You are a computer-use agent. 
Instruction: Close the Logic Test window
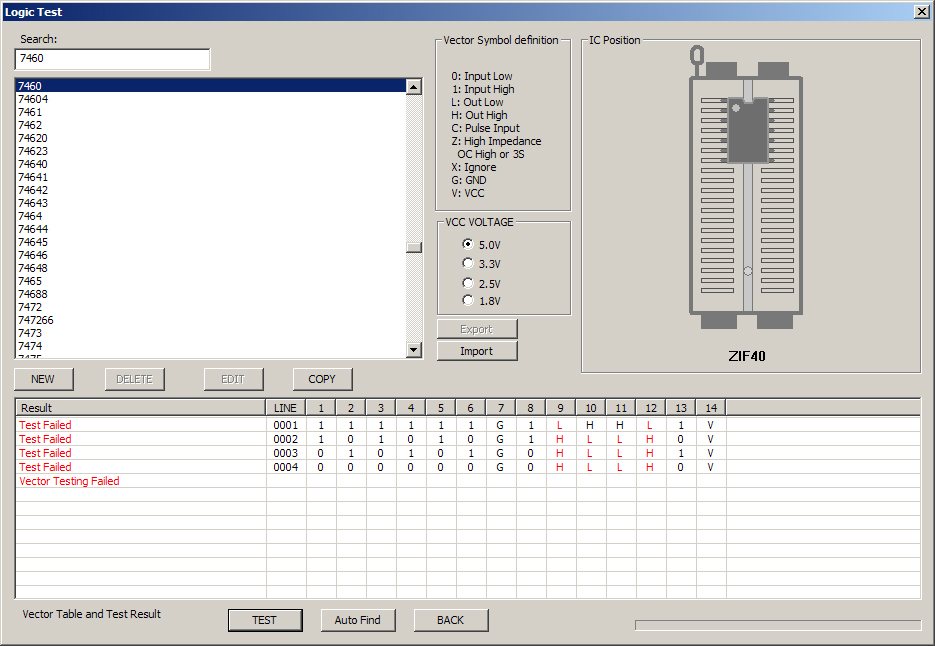point(920,11)
